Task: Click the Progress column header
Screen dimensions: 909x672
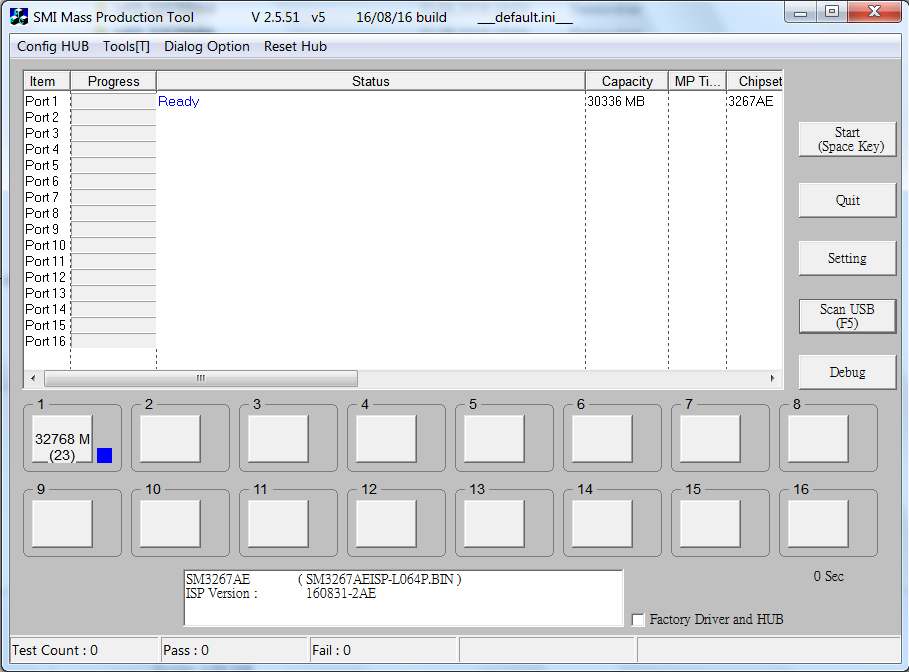Action: [x=114, y=81]
